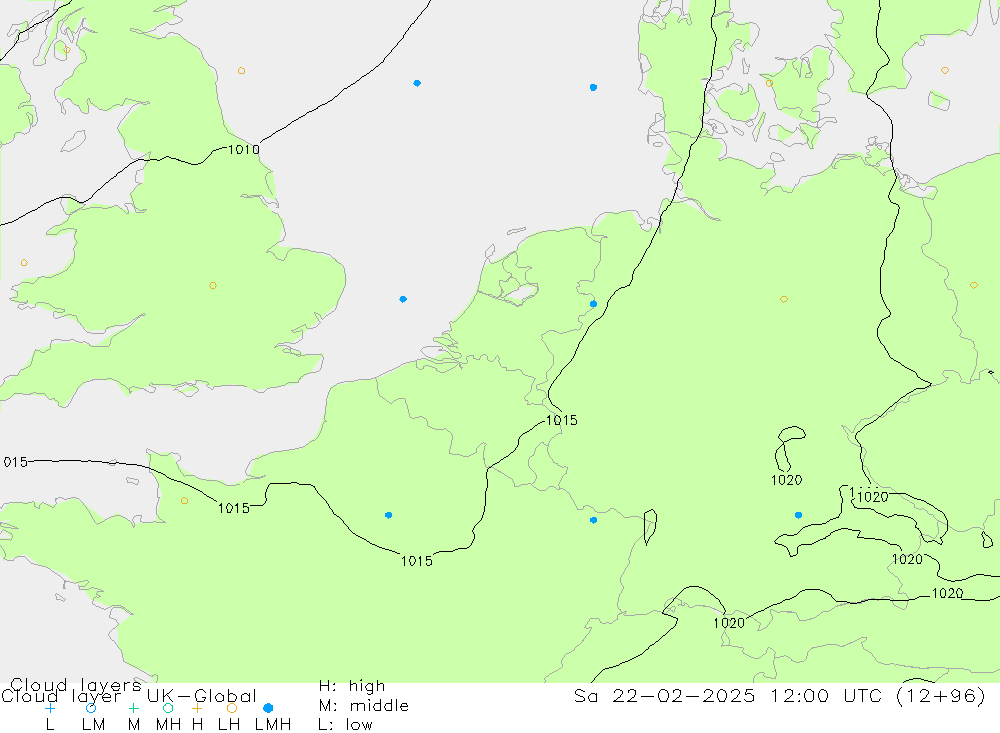Click the 1020 label near the Swiss Alps
1000x733 pixels.
pyautogui.click(x=729, y=623)
